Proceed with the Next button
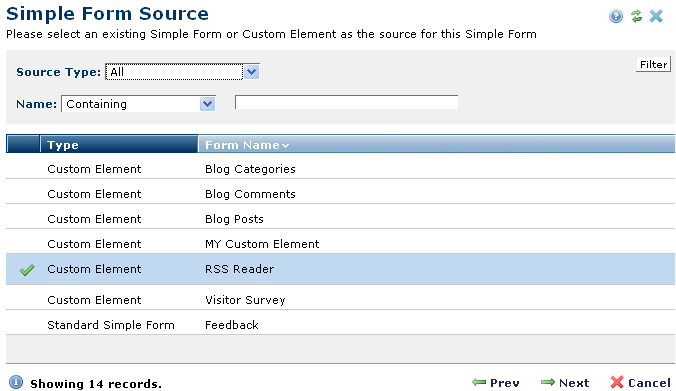 click(x=565, y=382)
